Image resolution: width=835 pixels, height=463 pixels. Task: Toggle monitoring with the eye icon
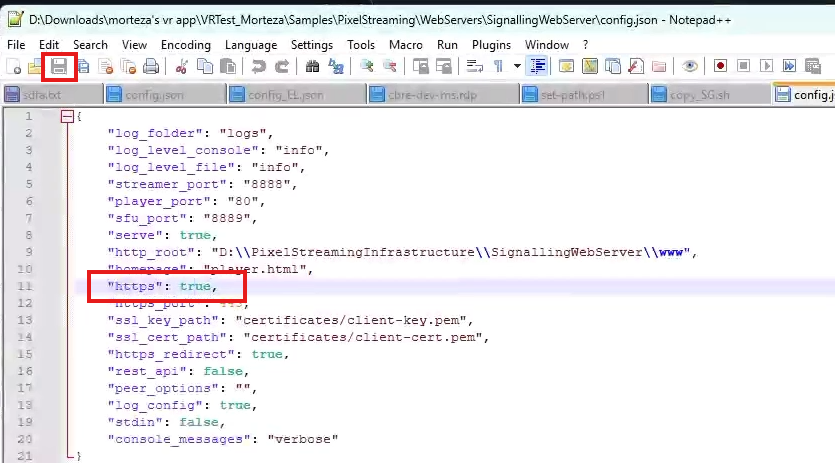click(690, 67)
